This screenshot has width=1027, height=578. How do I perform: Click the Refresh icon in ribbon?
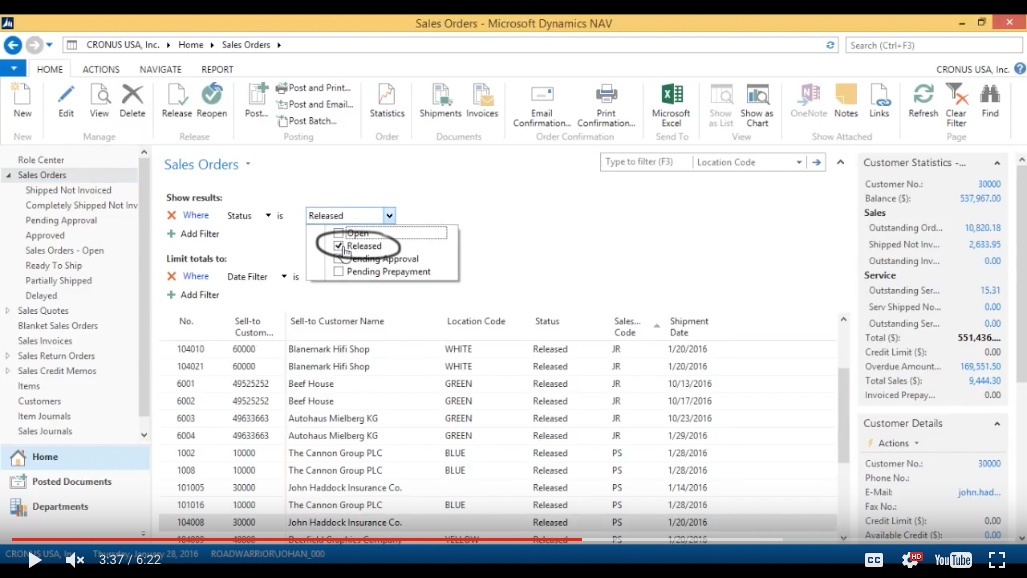click(924, 94)
